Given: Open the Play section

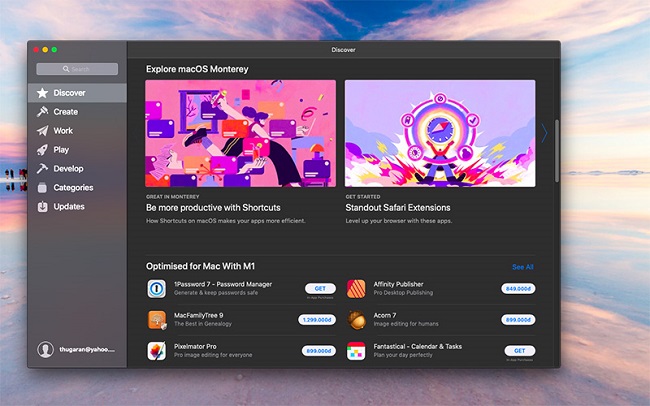Looking at the screenshot, I should [x=60, y=150].
